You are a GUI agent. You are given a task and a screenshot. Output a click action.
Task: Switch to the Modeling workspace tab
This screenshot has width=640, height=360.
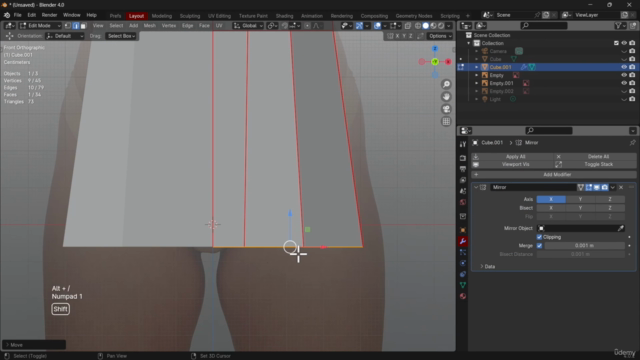tap(162, 16)
